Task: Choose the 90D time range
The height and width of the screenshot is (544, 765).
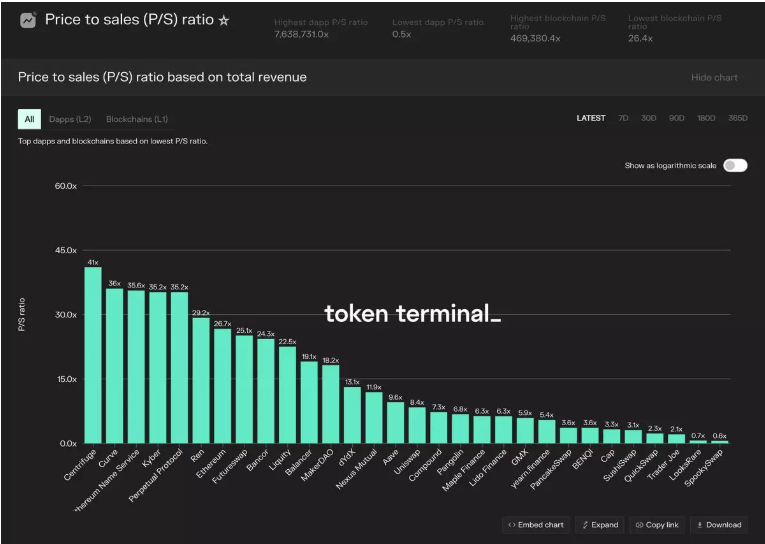Action: pos(677,118)
